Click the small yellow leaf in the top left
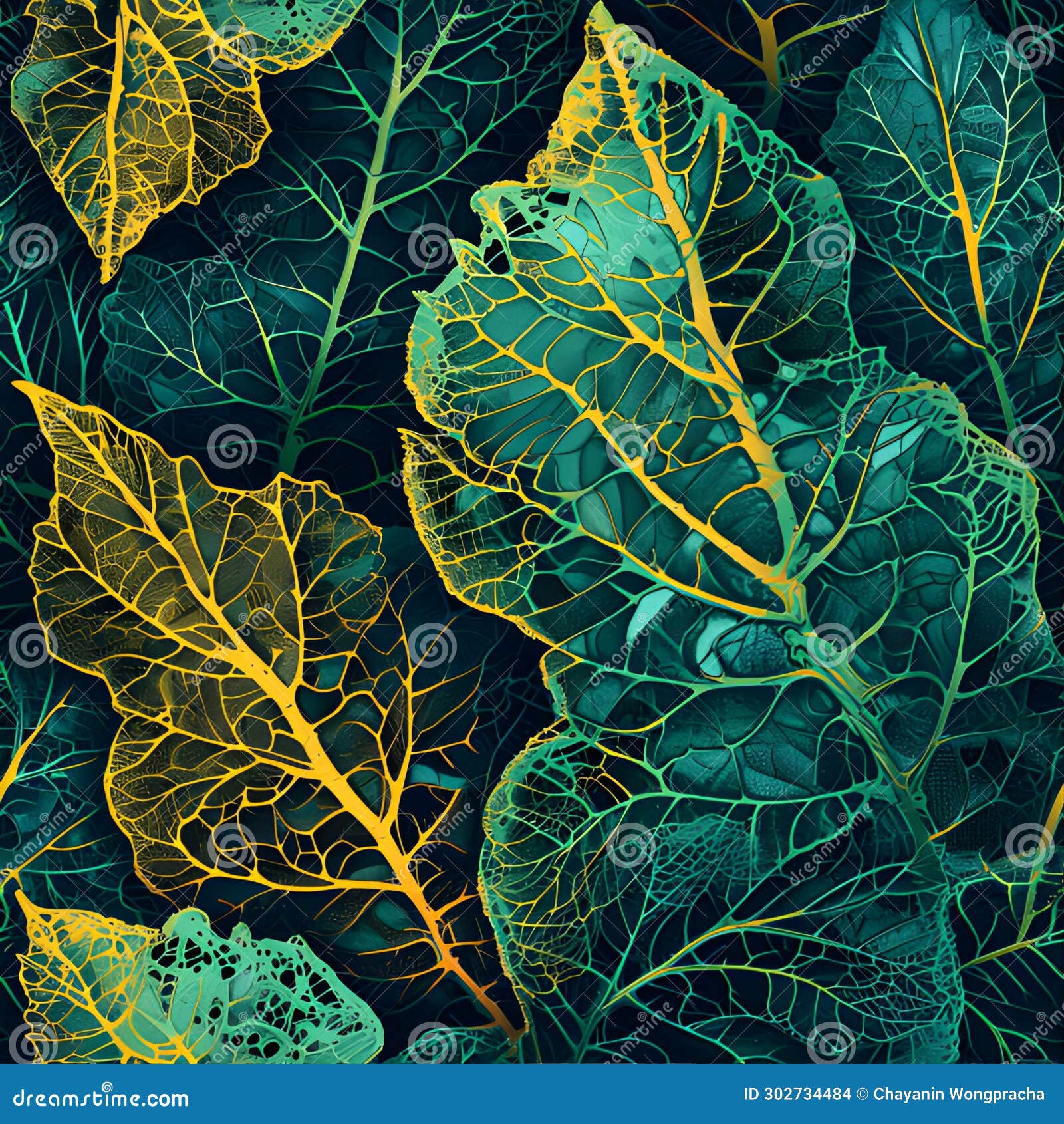 coord(133,120)
